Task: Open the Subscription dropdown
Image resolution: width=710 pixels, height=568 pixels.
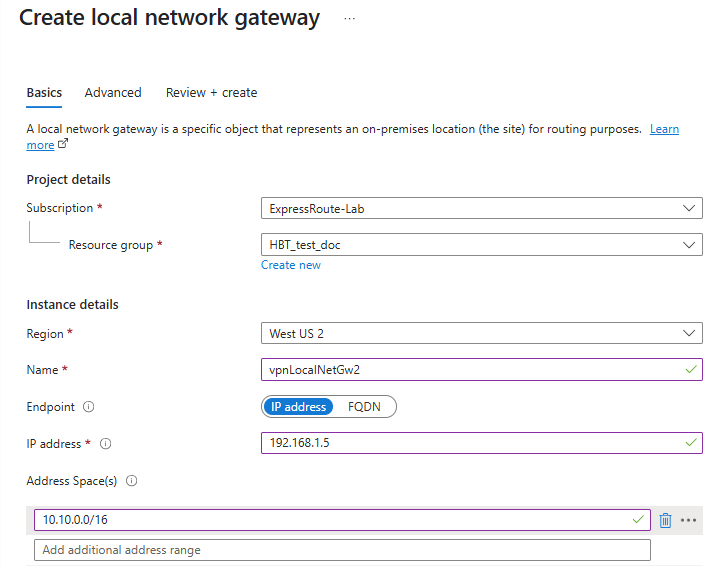Action: pos(480,208)
